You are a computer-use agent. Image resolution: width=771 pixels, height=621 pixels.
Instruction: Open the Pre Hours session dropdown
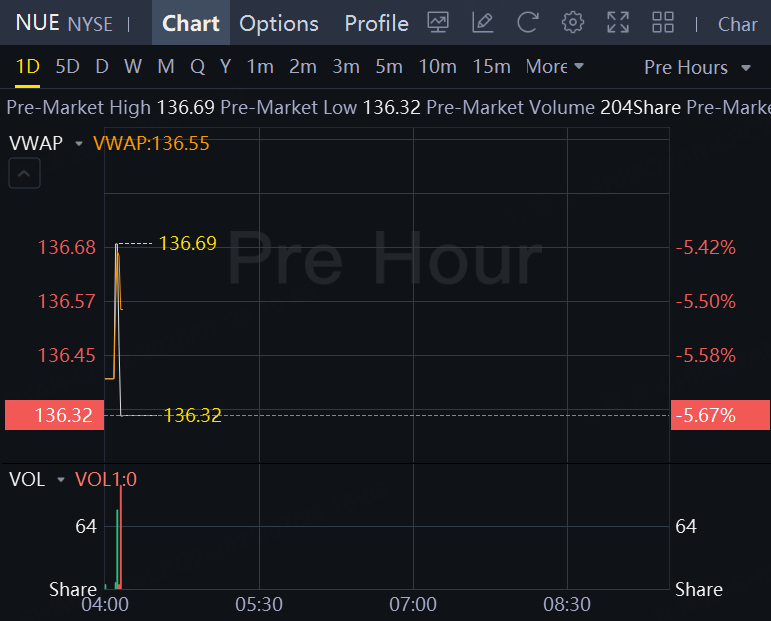tap(697, 67)
